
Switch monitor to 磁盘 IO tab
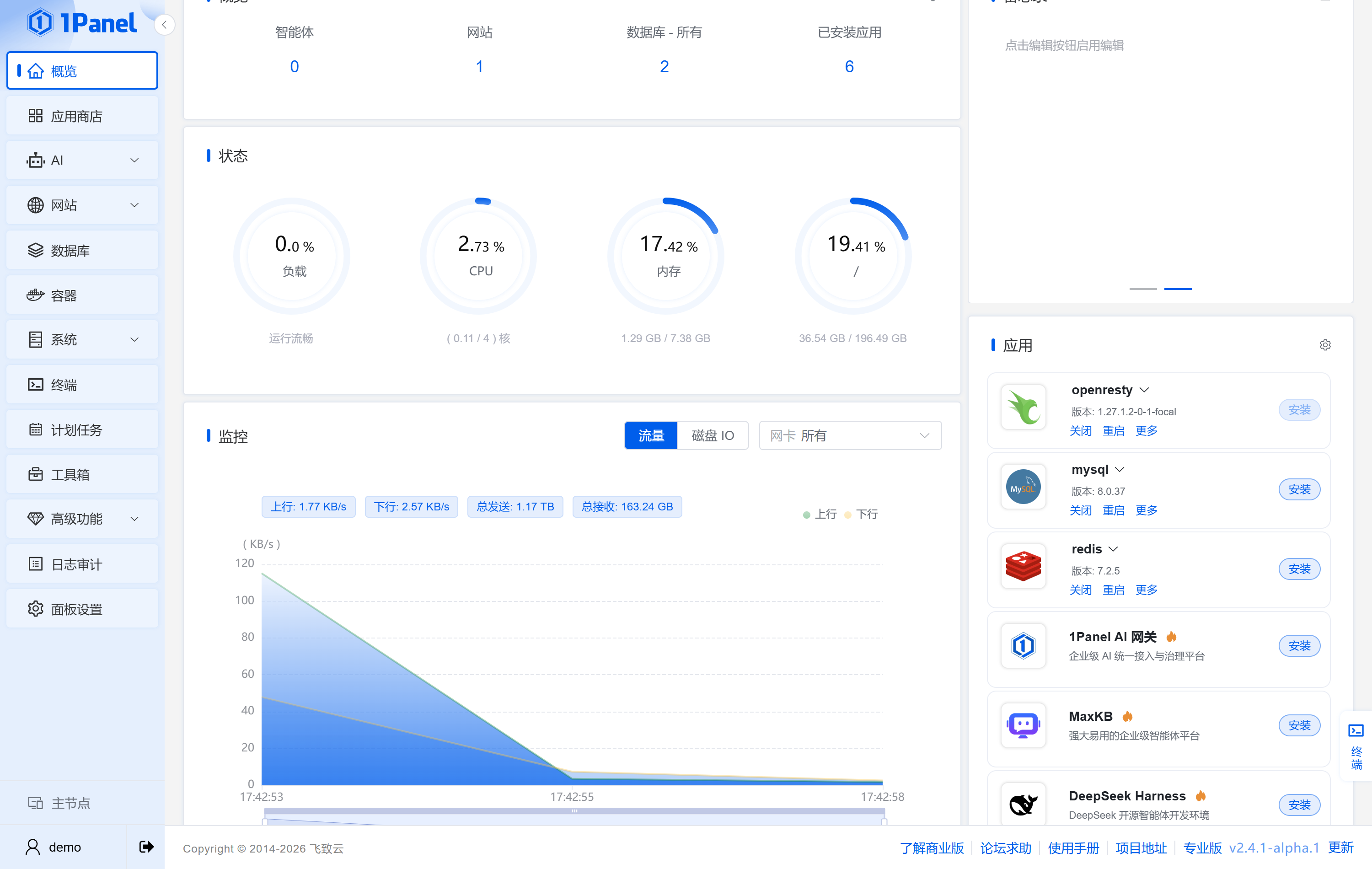(713, 436)
